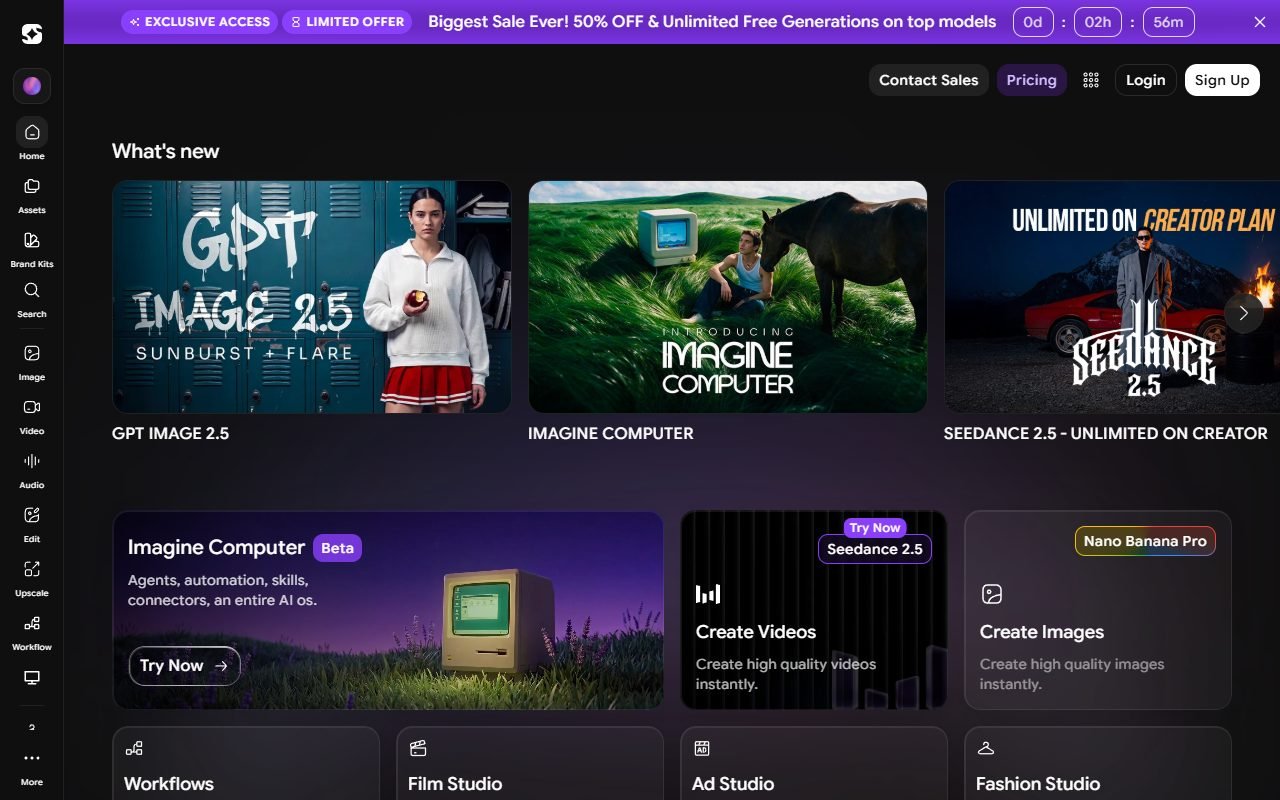Open the Pricing page
The image size is (1280, 800).
(x=1032, y=80)
